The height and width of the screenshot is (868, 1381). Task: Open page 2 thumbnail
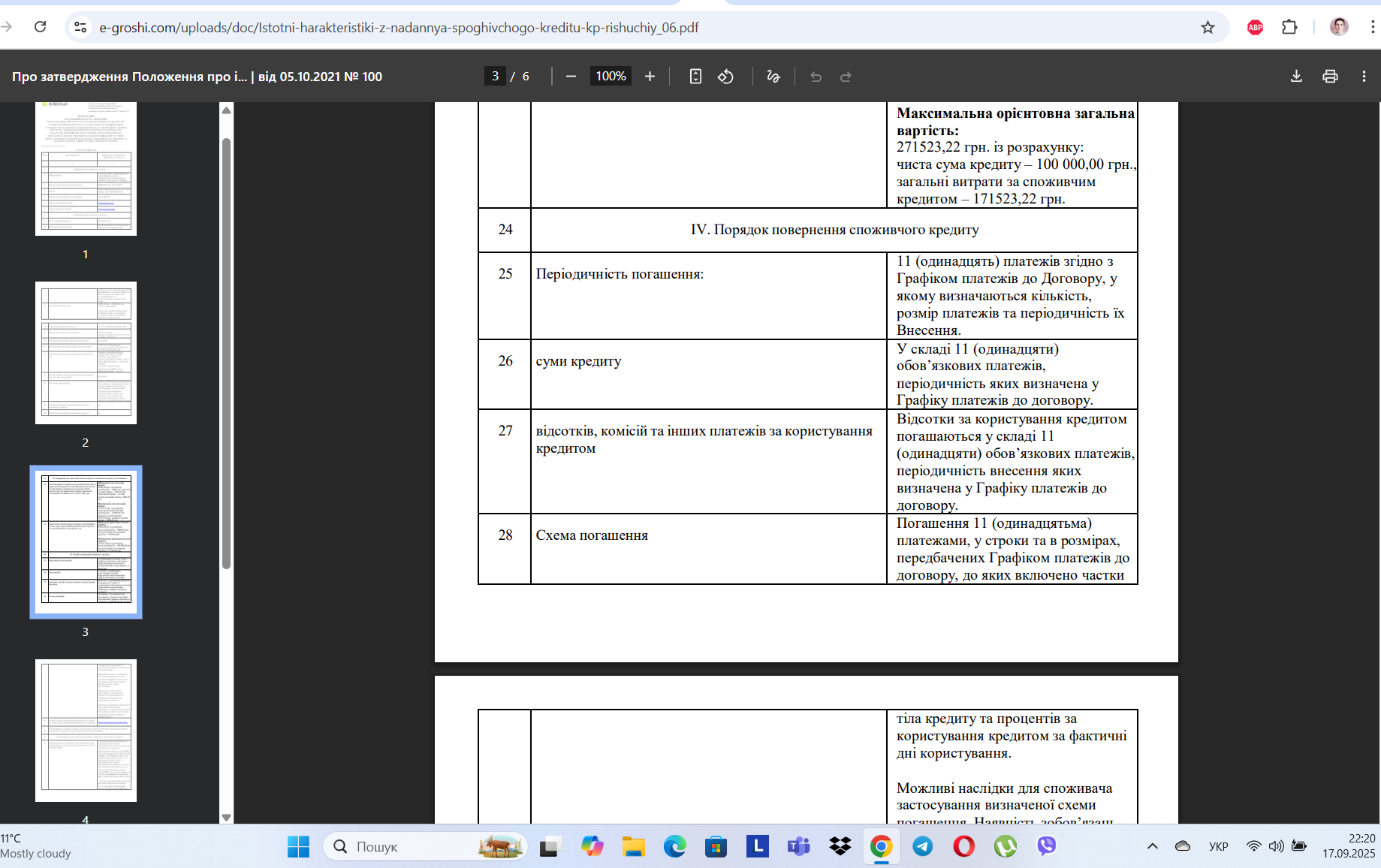(x=86, y=353)
